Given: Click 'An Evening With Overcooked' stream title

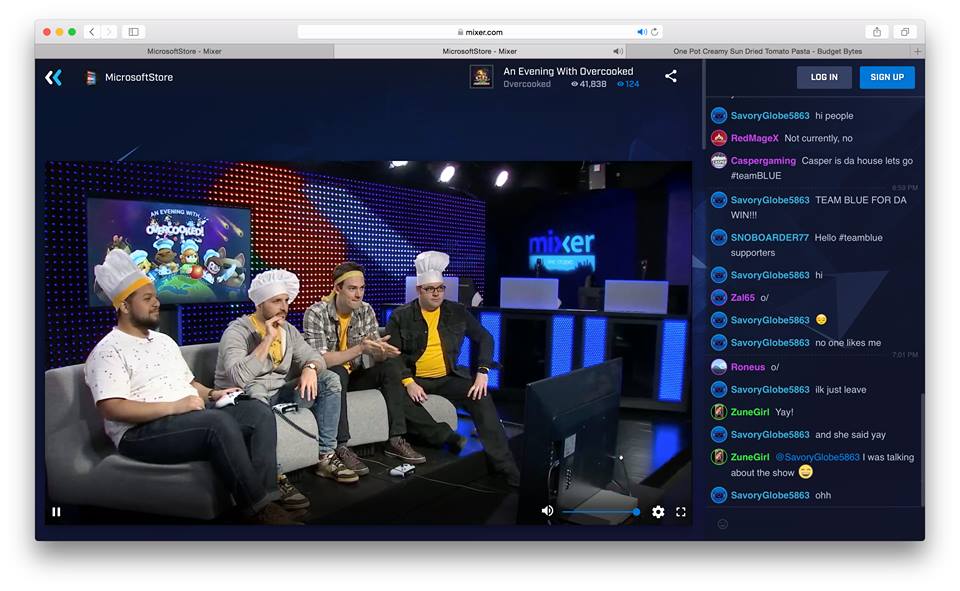Looking at the screenshot, I should (568, 71).
